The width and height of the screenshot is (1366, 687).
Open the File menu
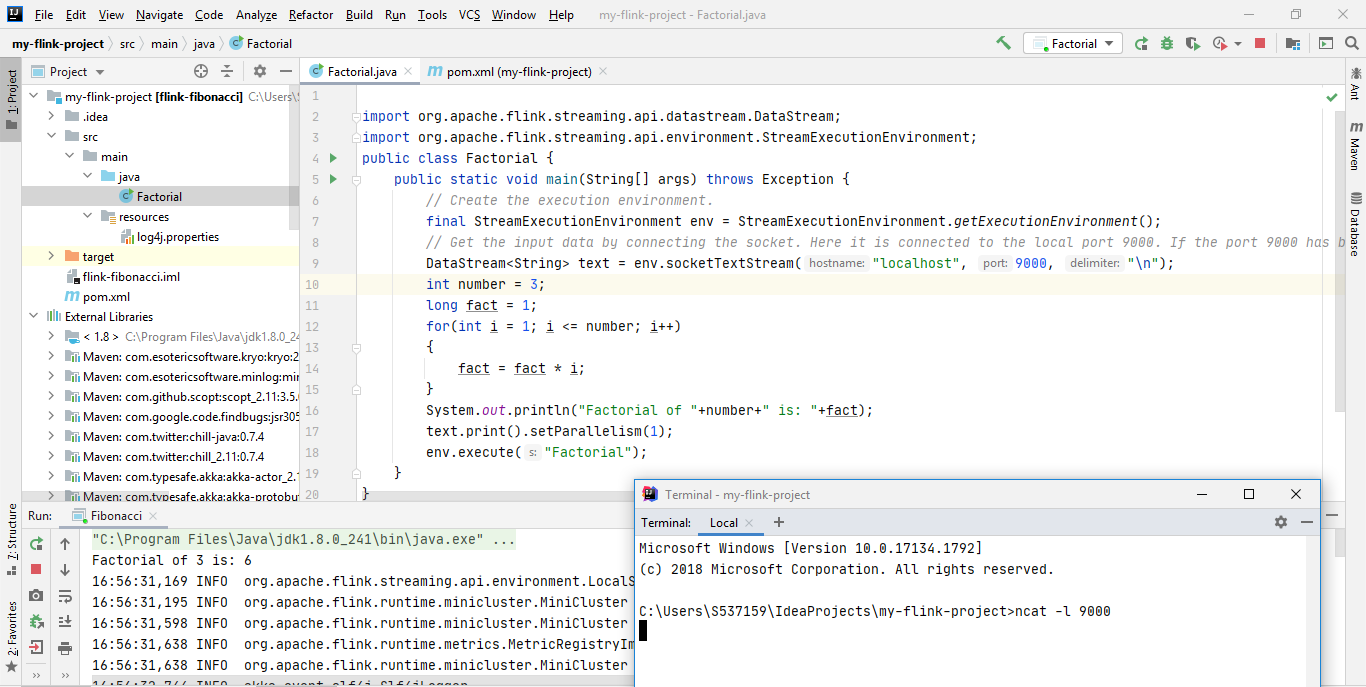[x=44, y=15]
